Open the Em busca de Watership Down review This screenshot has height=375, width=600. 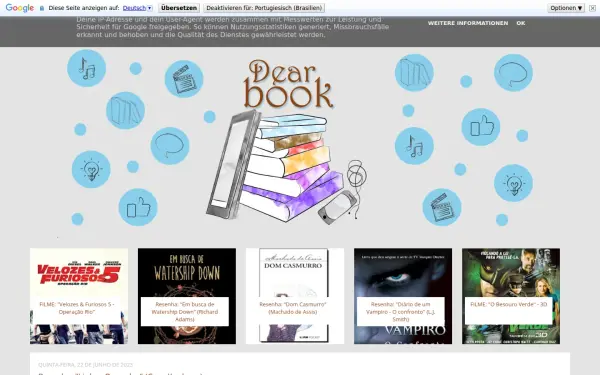187,296
